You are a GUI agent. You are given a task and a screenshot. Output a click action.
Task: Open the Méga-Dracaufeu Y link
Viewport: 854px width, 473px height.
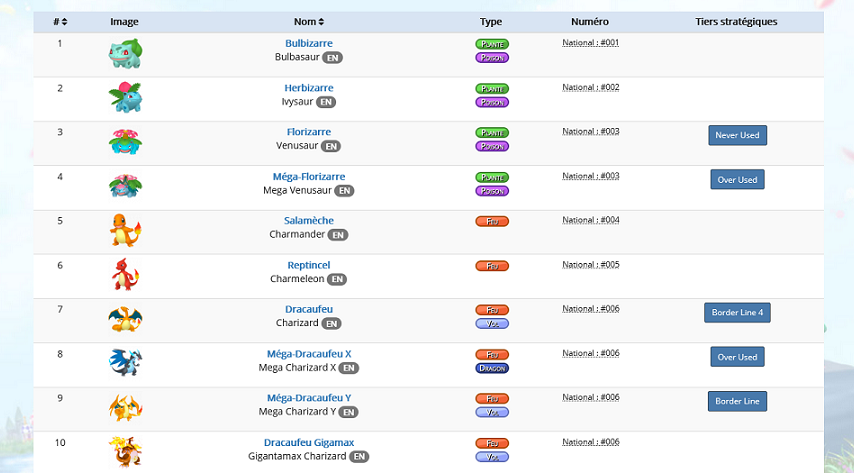click(309, 398)
